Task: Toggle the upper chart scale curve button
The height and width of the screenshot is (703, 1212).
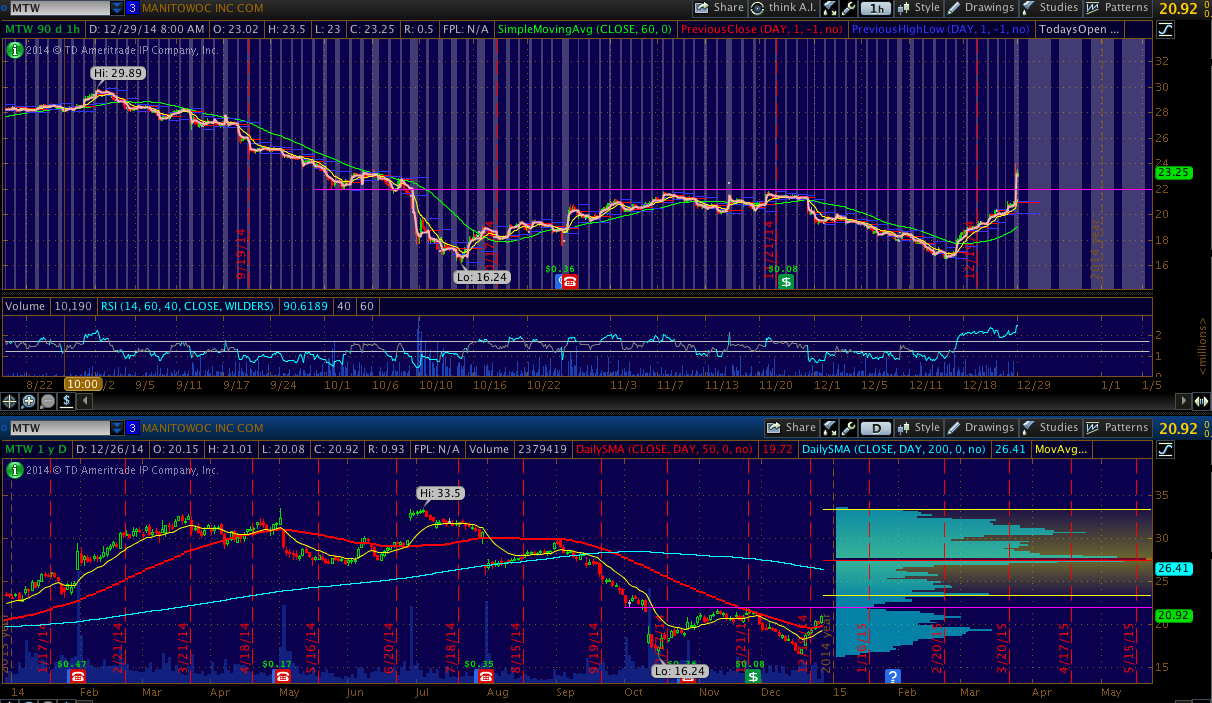Action: pyautogui.click(x=1164, y=30)
